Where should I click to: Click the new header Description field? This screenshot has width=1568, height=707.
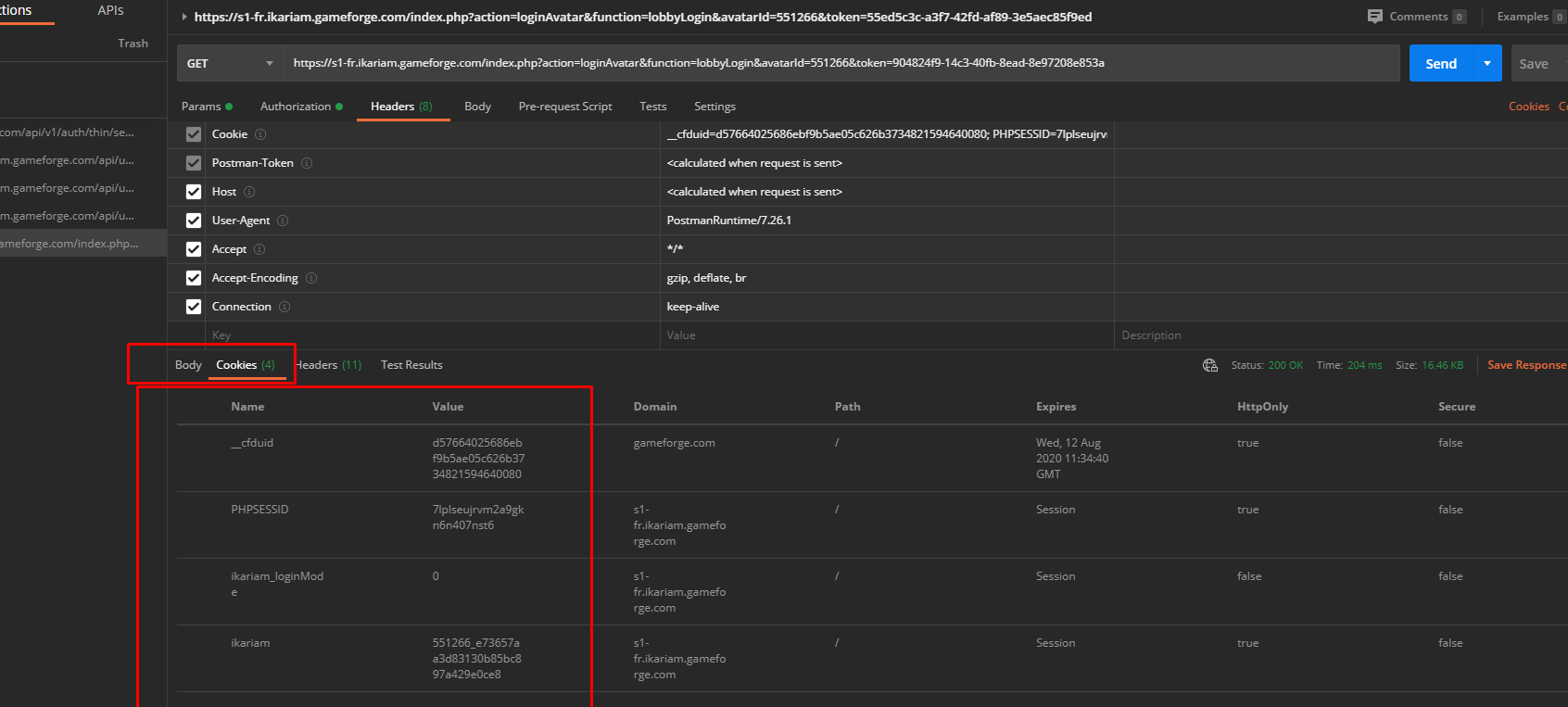tap(1341, 335)
